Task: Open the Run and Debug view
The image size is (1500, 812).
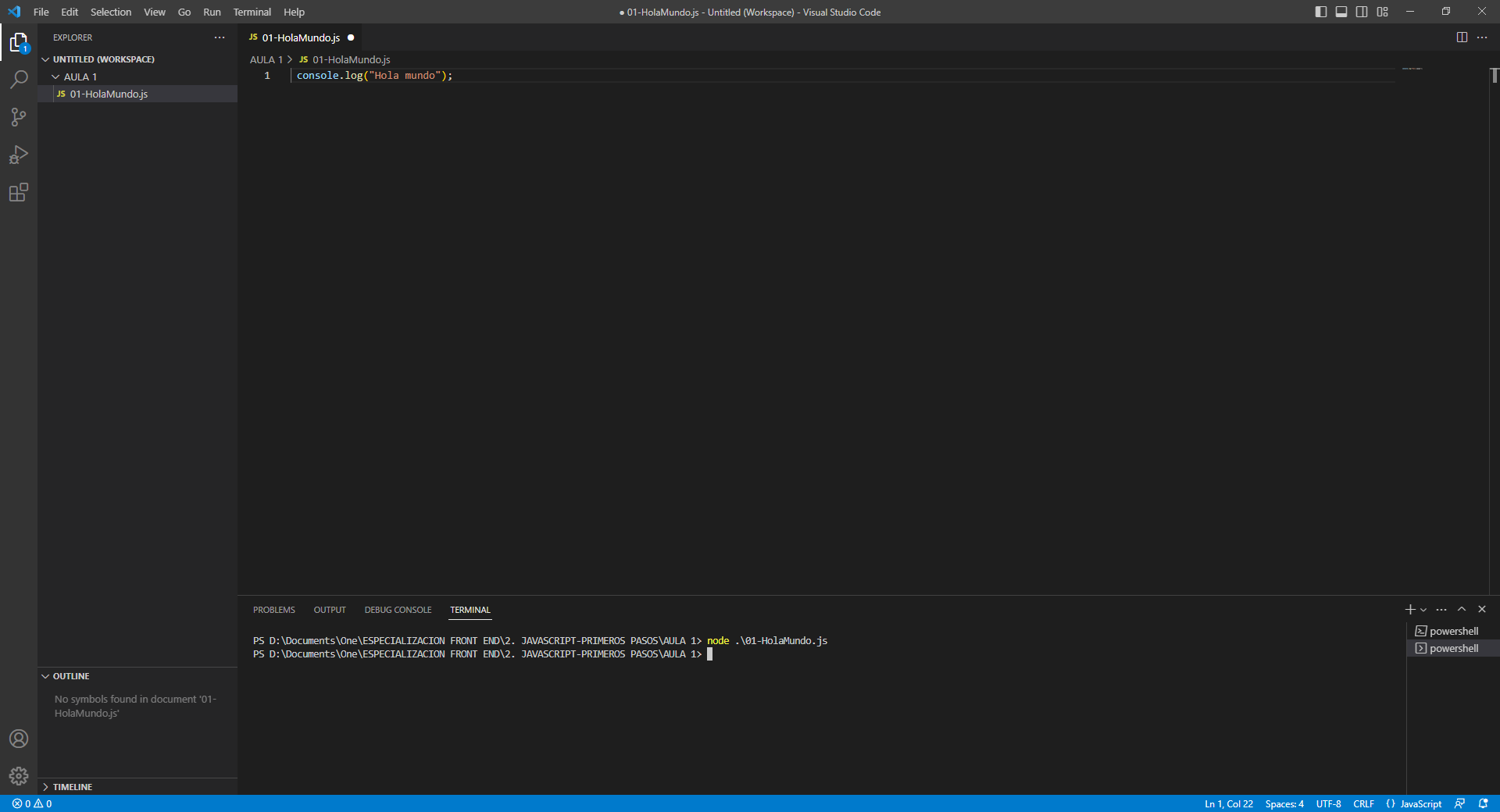Action: pos(19,155)
